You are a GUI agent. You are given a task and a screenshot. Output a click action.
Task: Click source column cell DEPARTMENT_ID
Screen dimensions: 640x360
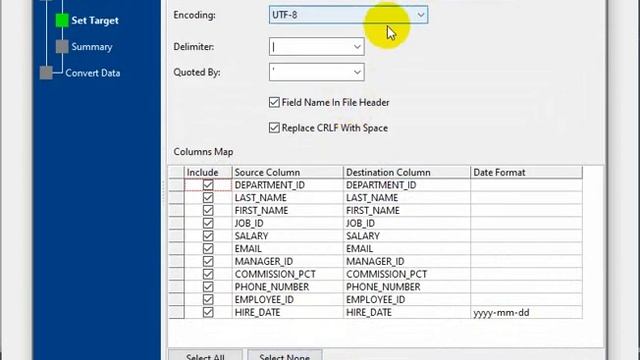click(x=288, y=185)
